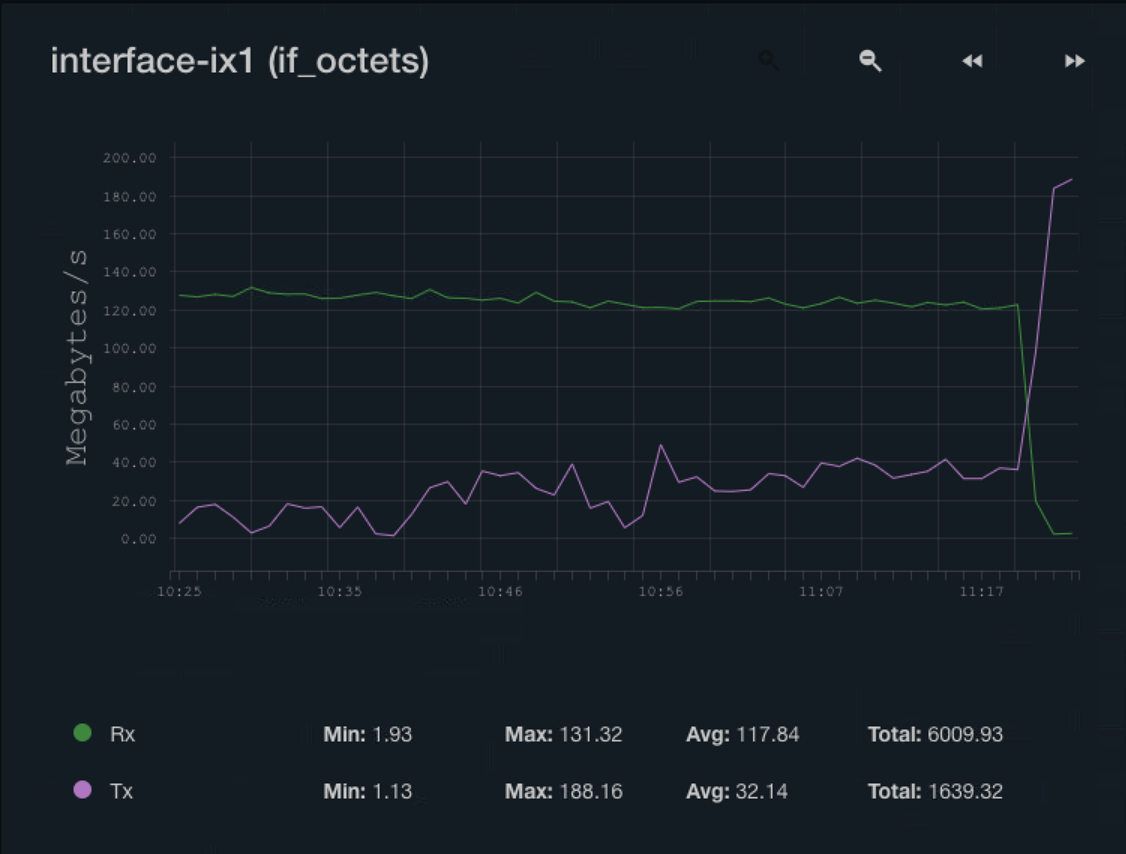The height and width of the screenshot is (854, 1126).
Task: Select the Tx Max value 188.16
Action: tap(589, 792)
